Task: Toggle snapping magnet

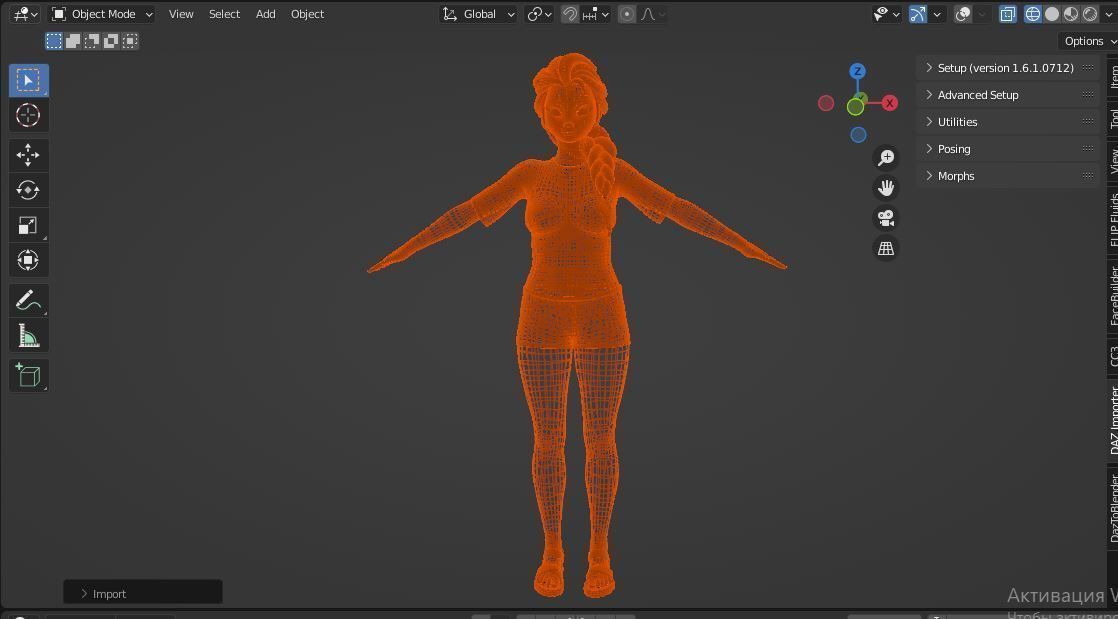Action: [570, 14]
